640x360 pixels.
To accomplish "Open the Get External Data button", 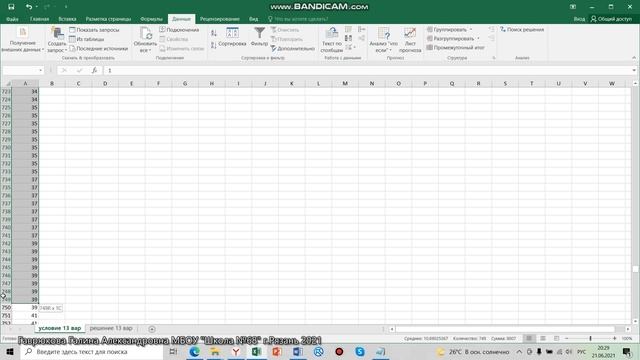I will [22, 40].
